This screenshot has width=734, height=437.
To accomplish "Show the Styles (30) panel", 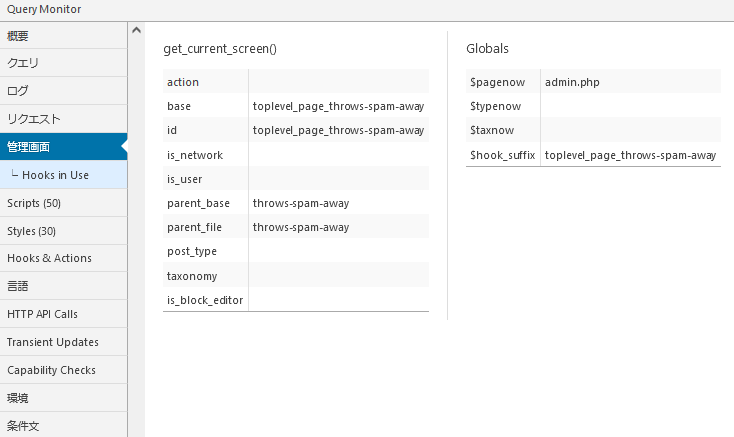I will pyautogui.click(x=31, y=231).
